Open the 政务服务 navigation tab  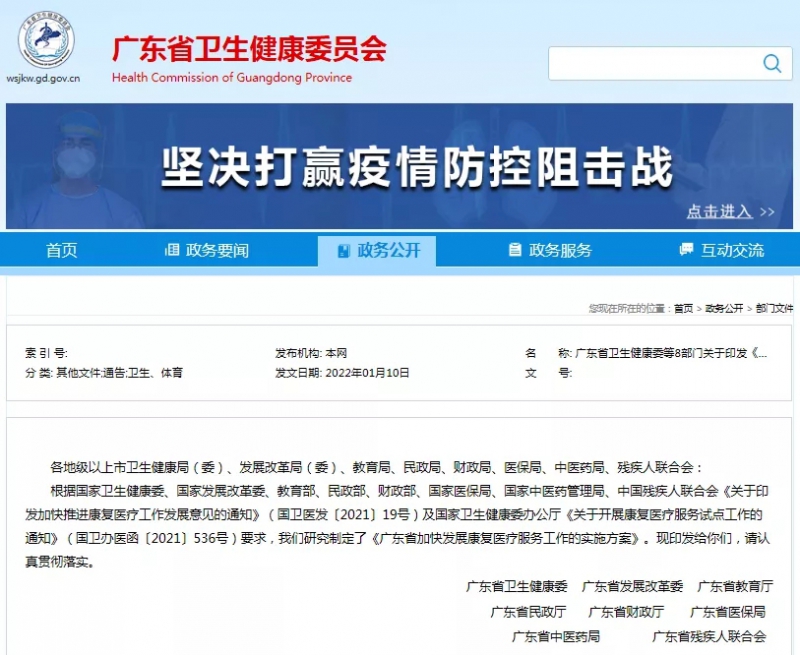tap(560, 251)
